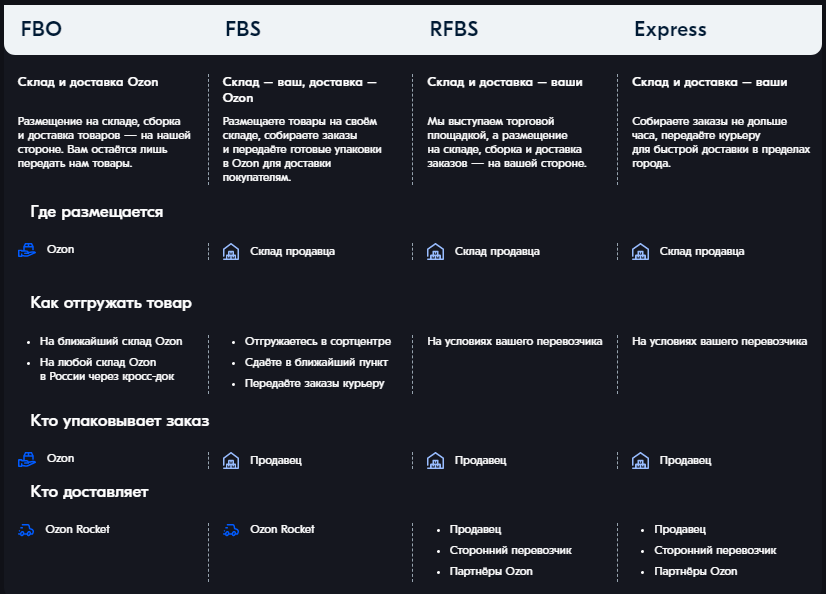
Task: Click the Сторонний перевозчик item under RFBS
Action: coord(510,550)
